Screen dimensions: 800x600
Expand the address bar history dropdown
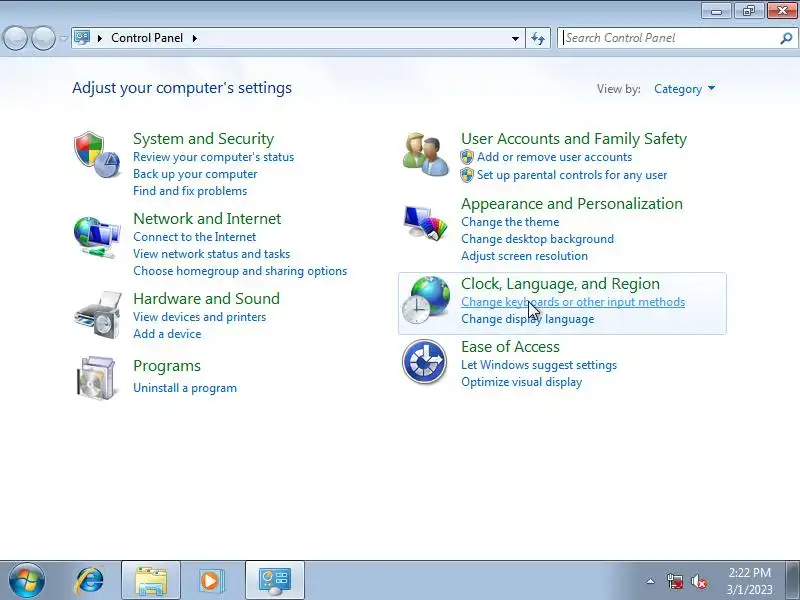click(515, 38)
